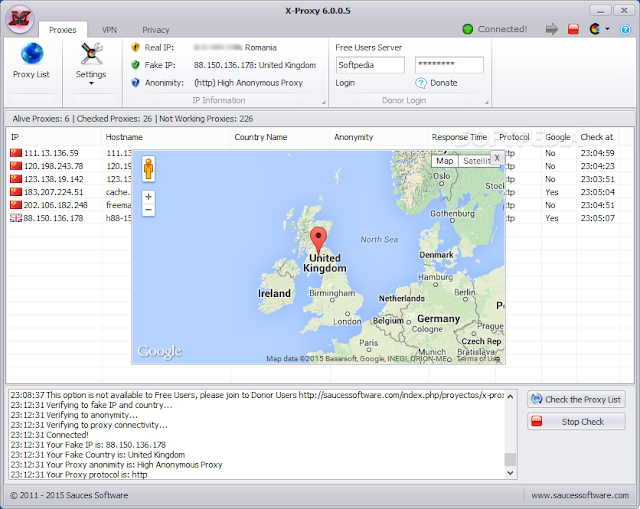The width and height of the screenshot is (640, 509).
Task: Click the Softpedia username field
Action: pyautogui.click(x=370, y=65)
